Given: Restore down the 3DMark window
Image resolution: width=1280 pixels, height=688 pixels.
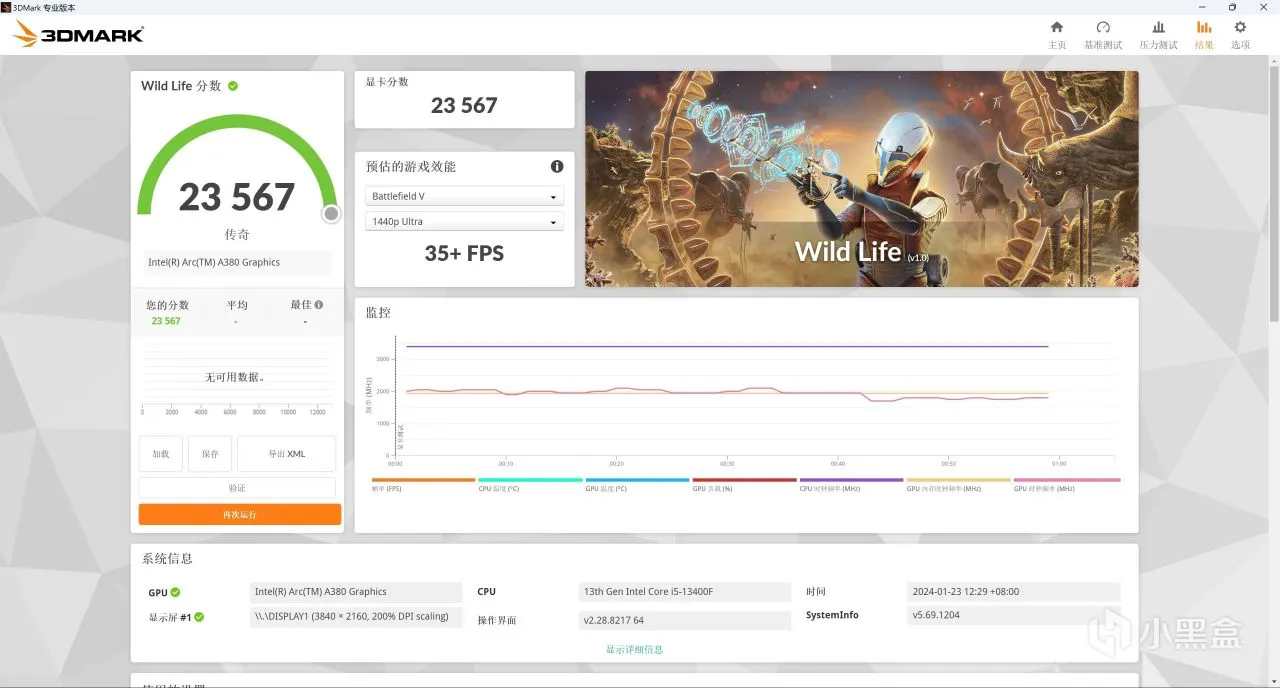Looking at the screenshot, I should 1232,7.
